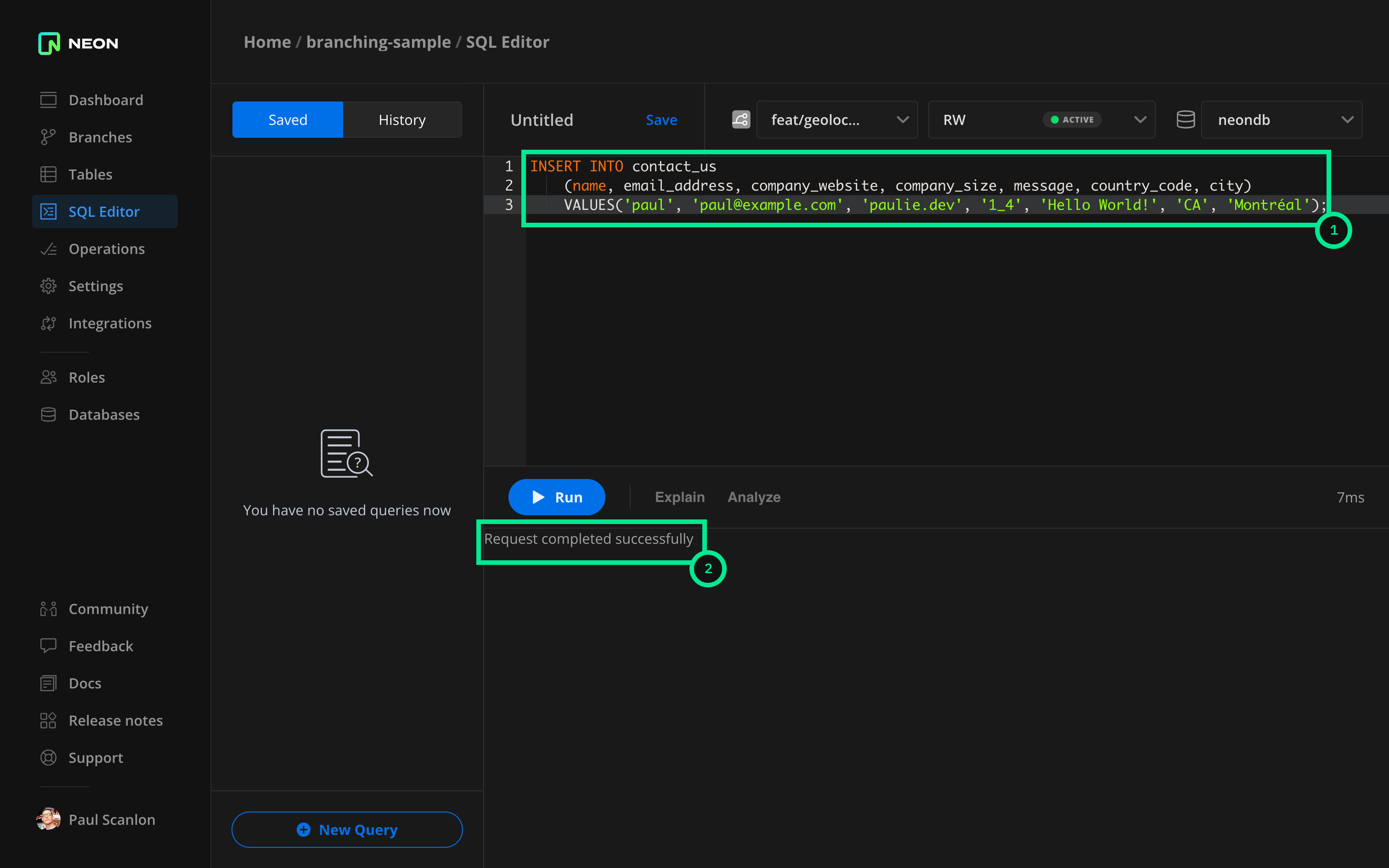Click the Support lifebuoy icon

(48, 758)
